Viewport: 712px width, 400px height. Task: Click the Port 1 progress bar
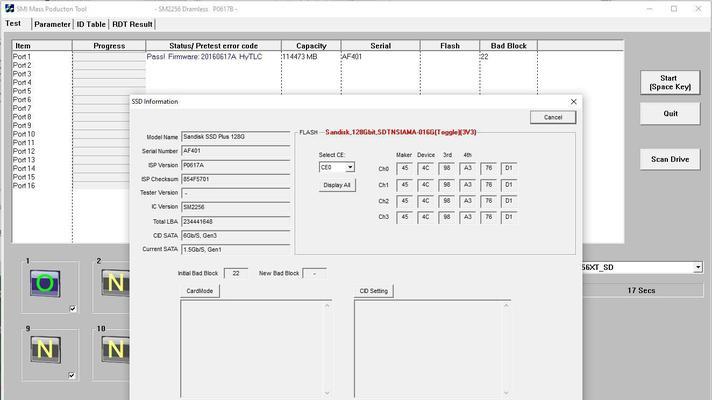pos(109,57)
